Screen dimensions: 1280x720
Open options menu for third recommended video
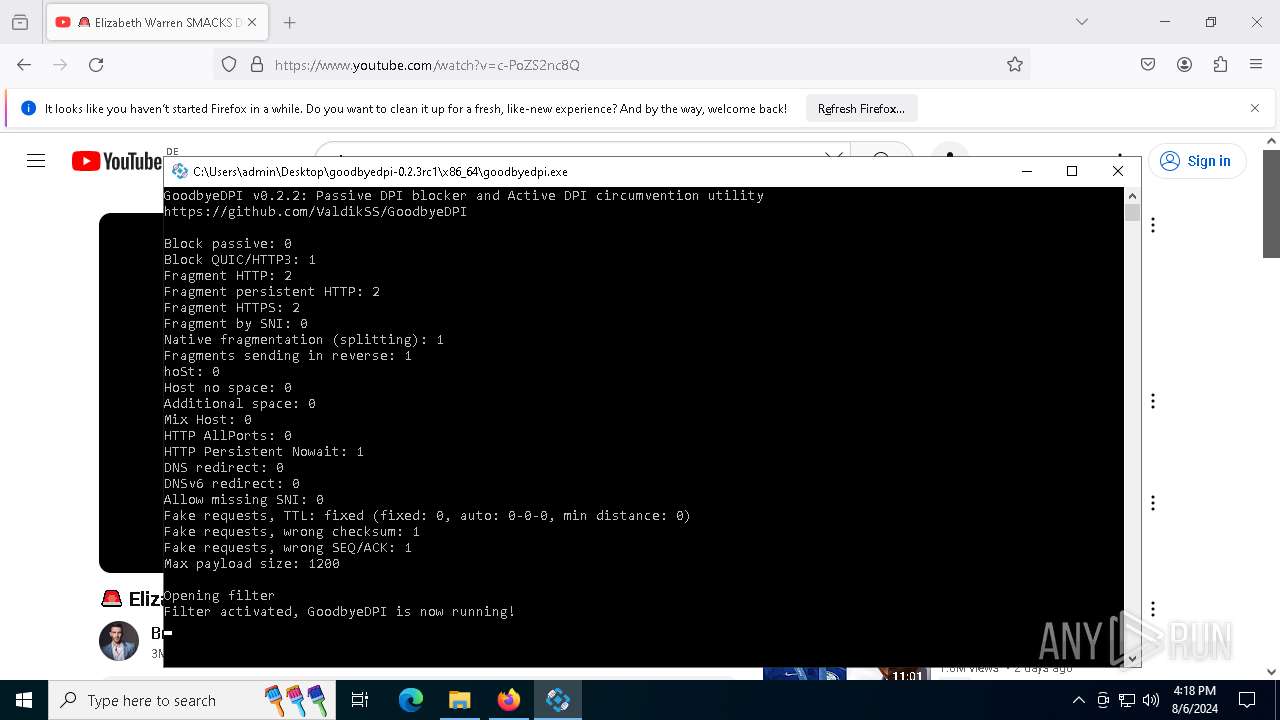1153,503
